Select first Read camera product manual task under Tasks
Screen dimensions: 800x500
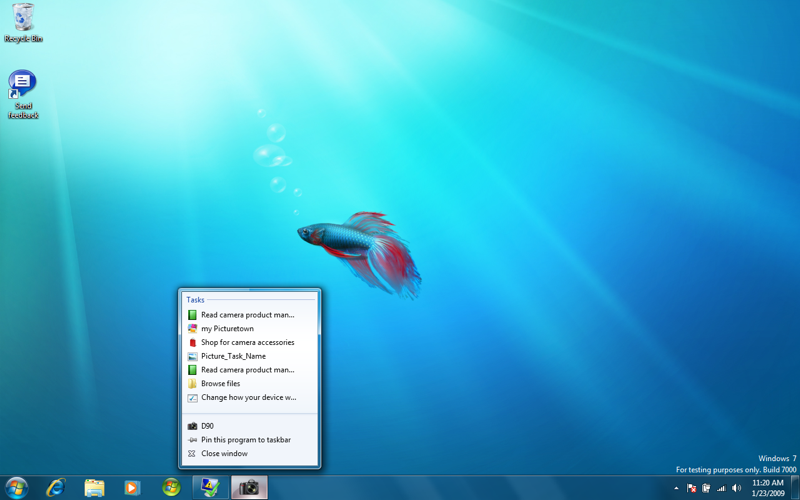249,315
